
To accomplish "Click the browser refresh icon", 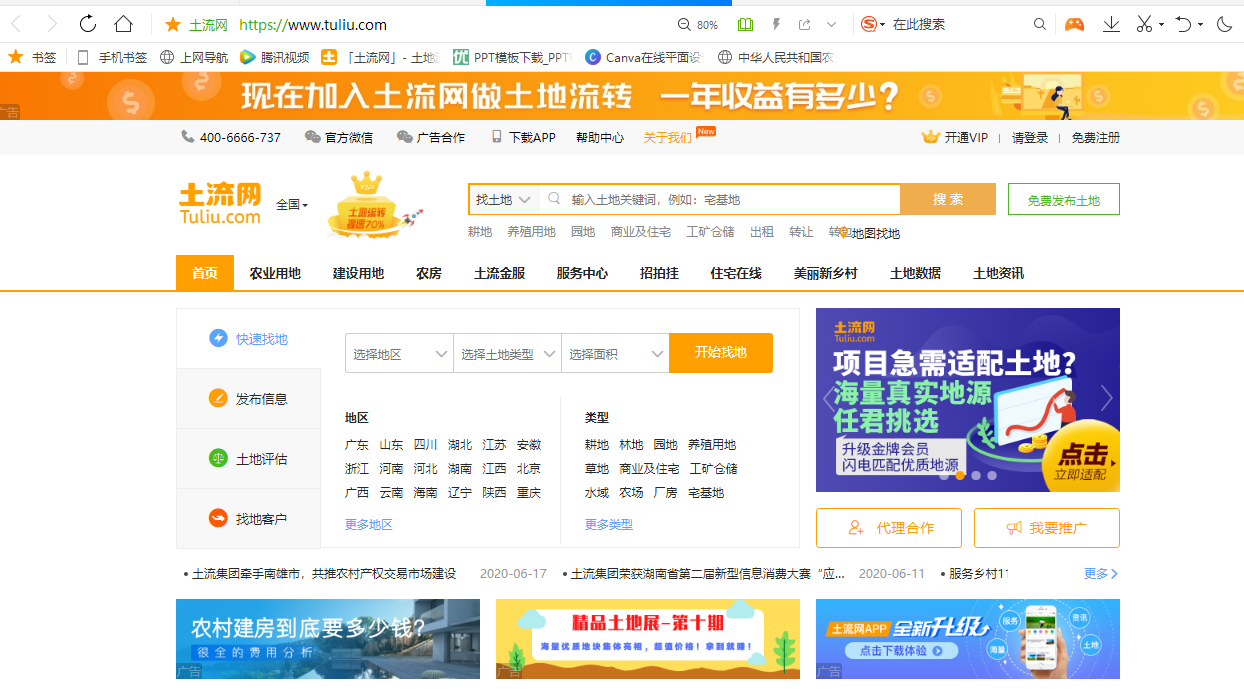I will [88, 24].
